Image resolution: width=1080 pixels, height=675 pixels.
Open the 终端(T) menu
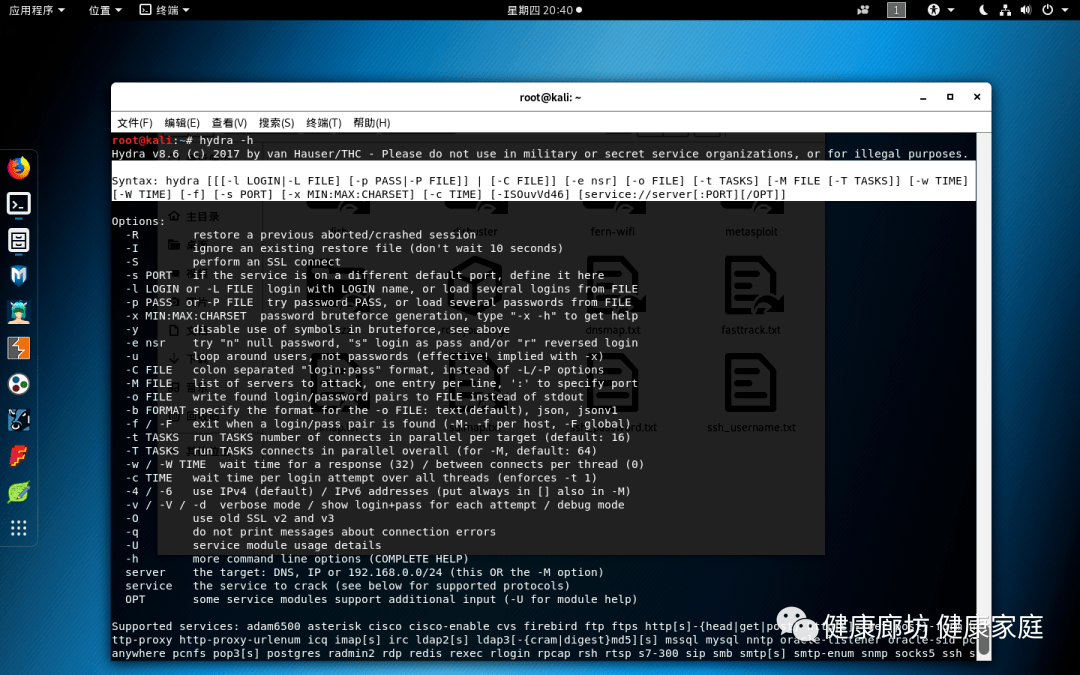point(324,123)
